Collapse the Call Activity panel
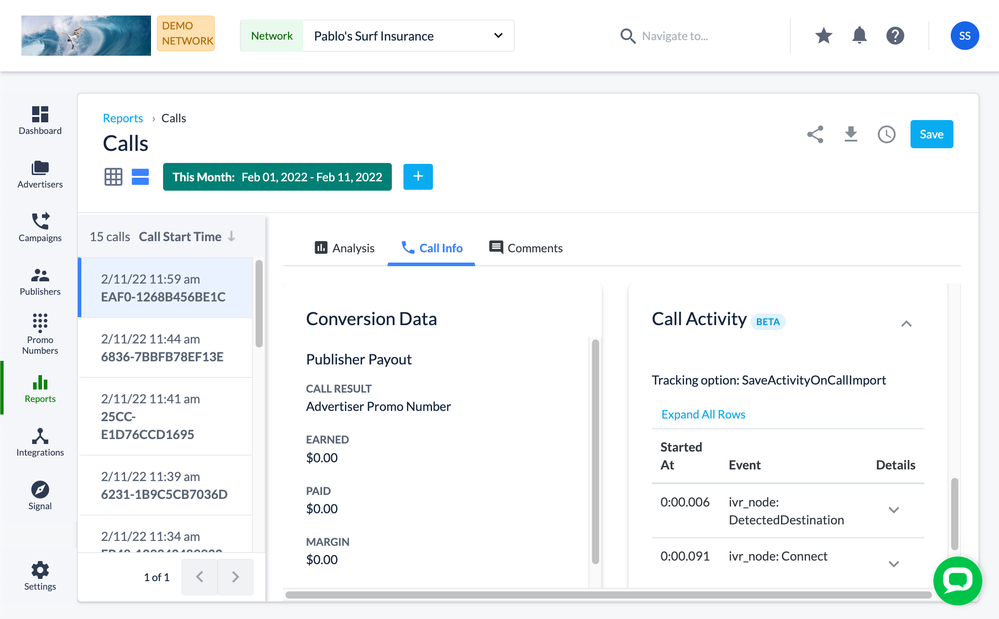This screenshot has width=999, height=619. click(906, 324)
